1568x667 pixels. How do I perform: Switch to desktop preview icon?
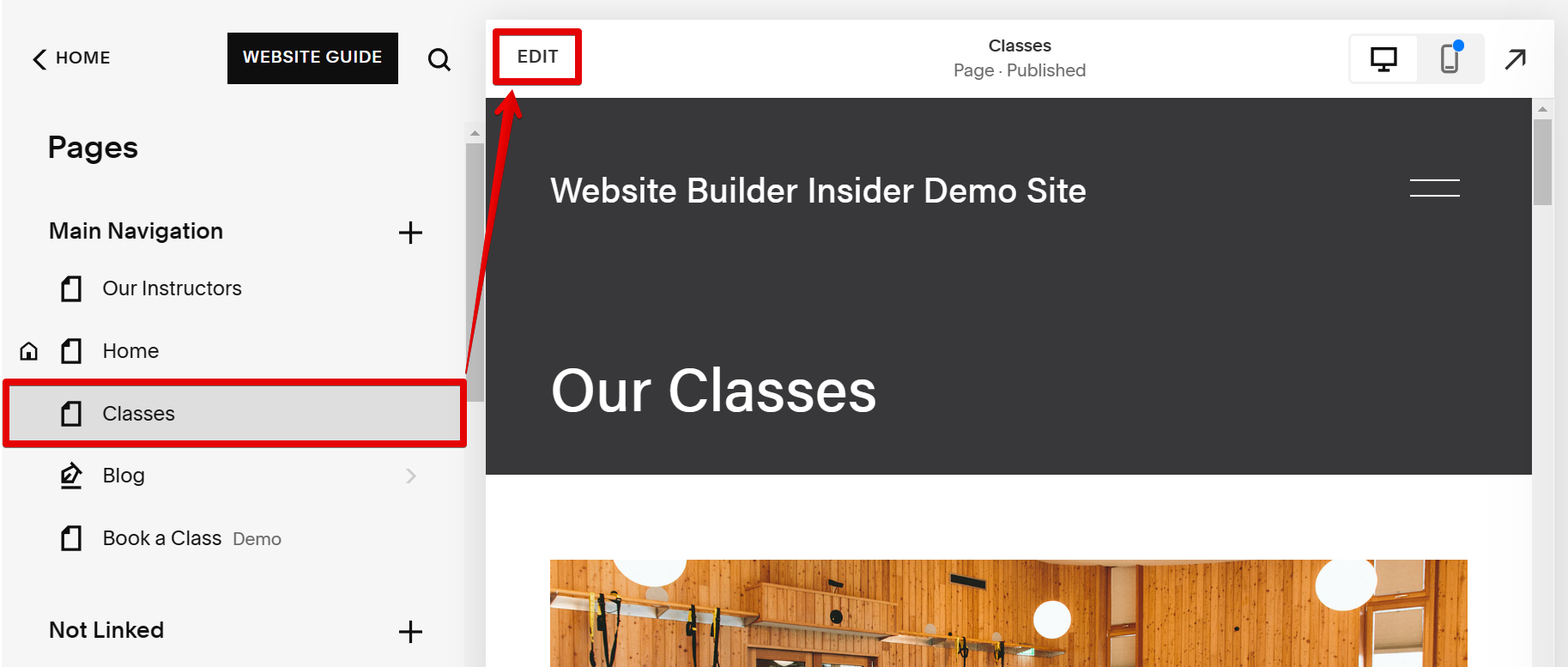pyautogui.click(x=1383, y=59)
